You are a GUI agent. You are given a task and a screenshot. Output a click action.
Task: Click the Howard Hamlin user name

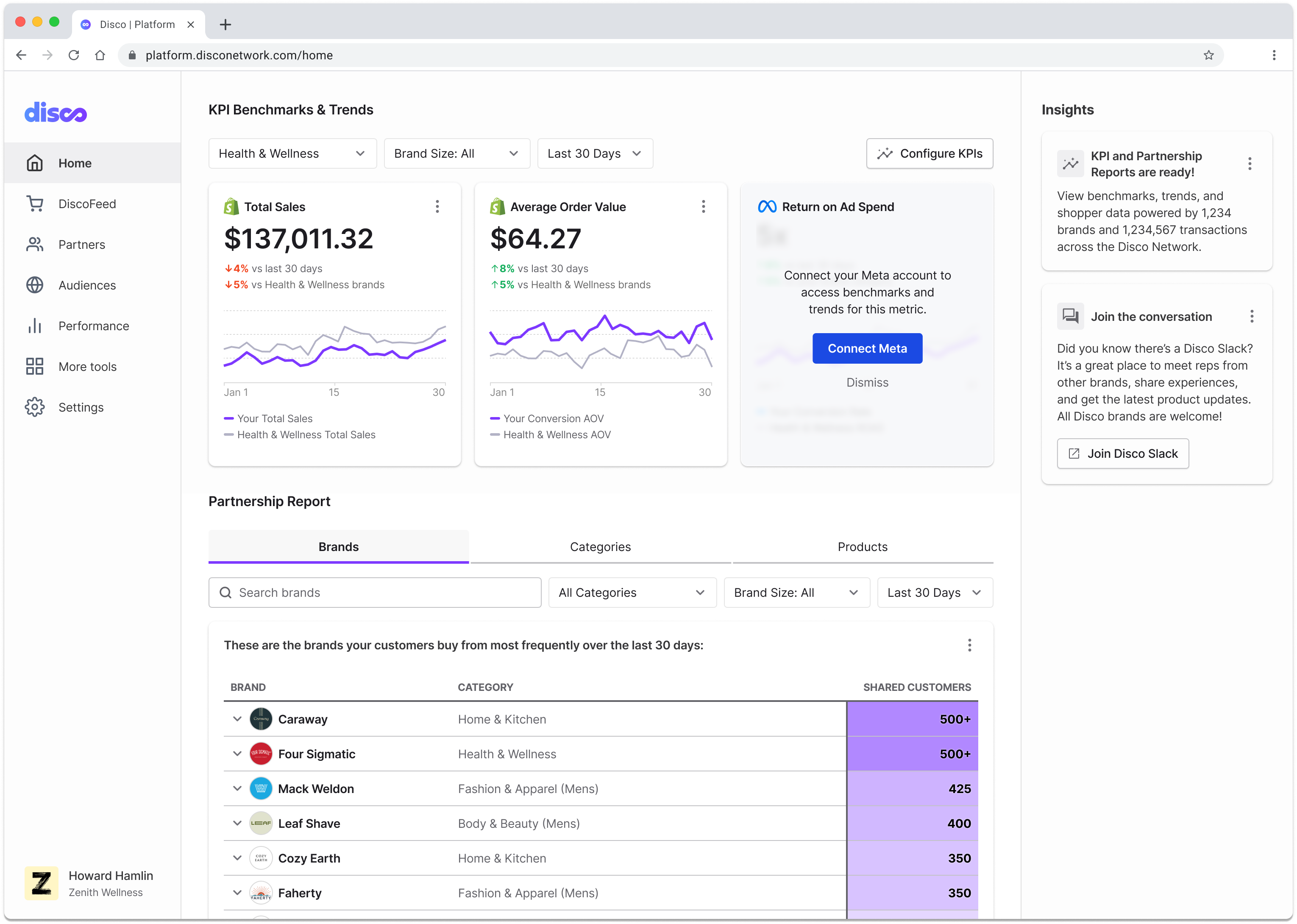coord(111,876)
